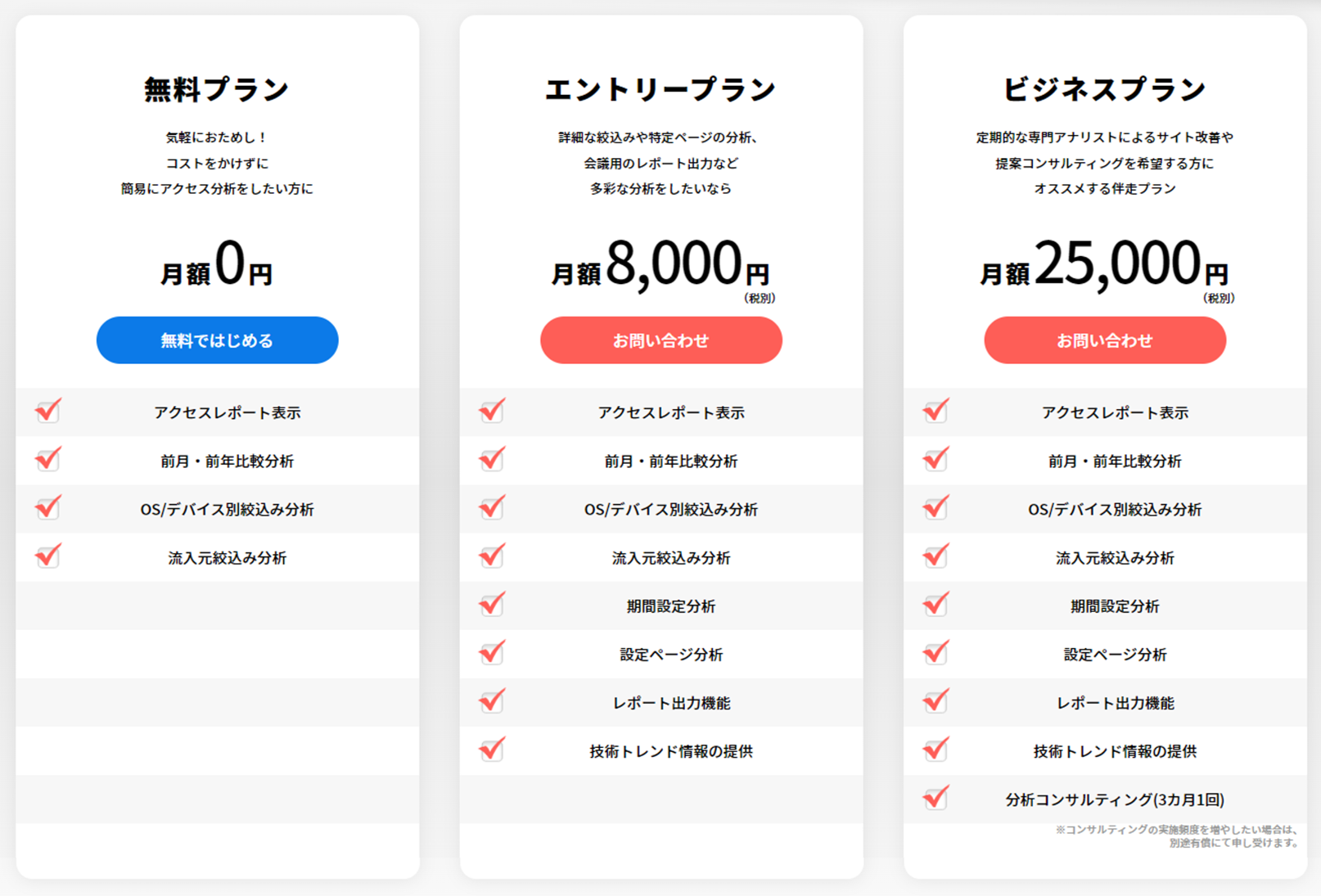This screenshot has width=1321, height=896.
Task: Click the 月額25,000円 price text
Action: click(1104, 265)
